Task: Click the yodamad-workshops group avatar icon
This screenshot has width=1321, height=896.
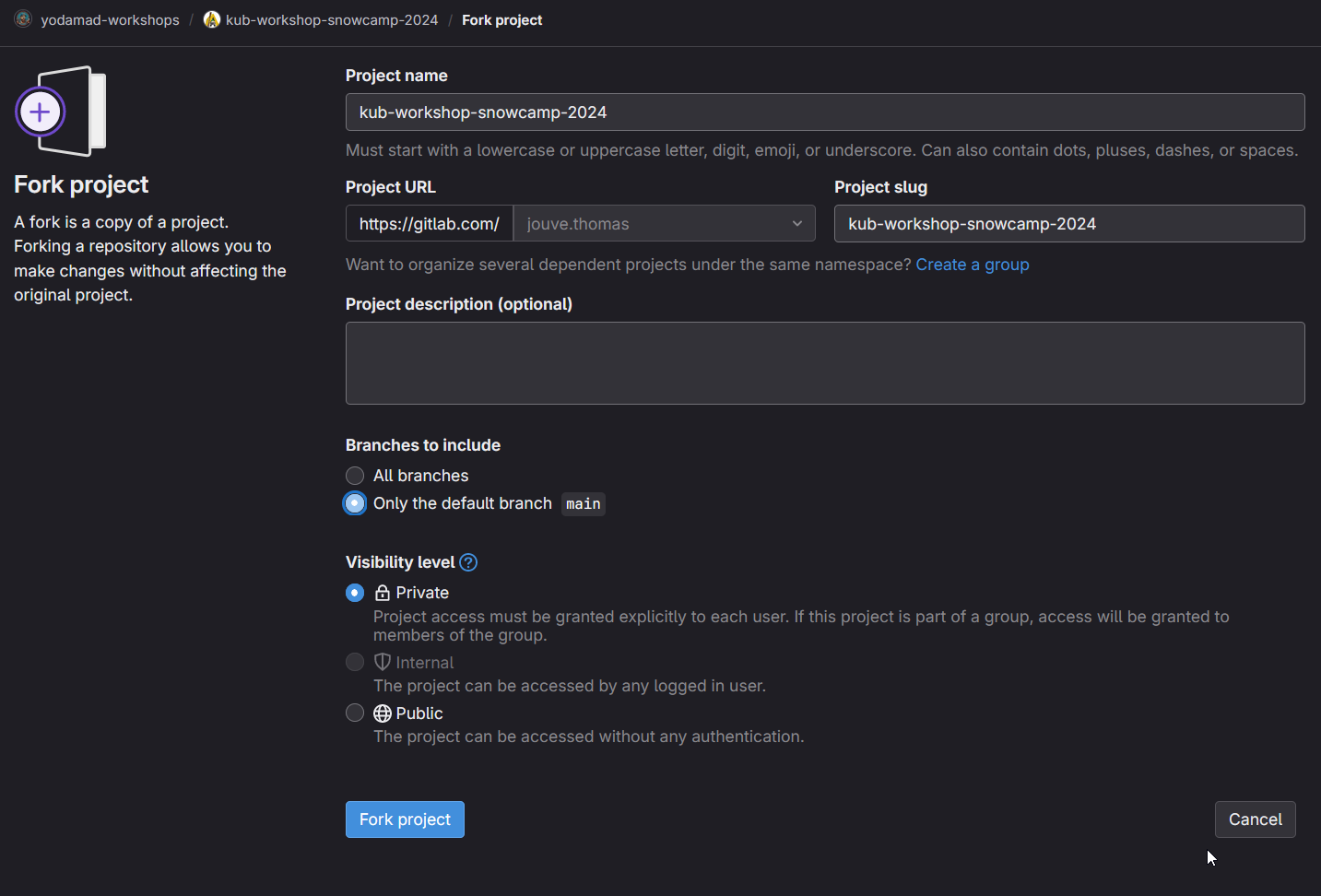Action: tap(23, 19)
